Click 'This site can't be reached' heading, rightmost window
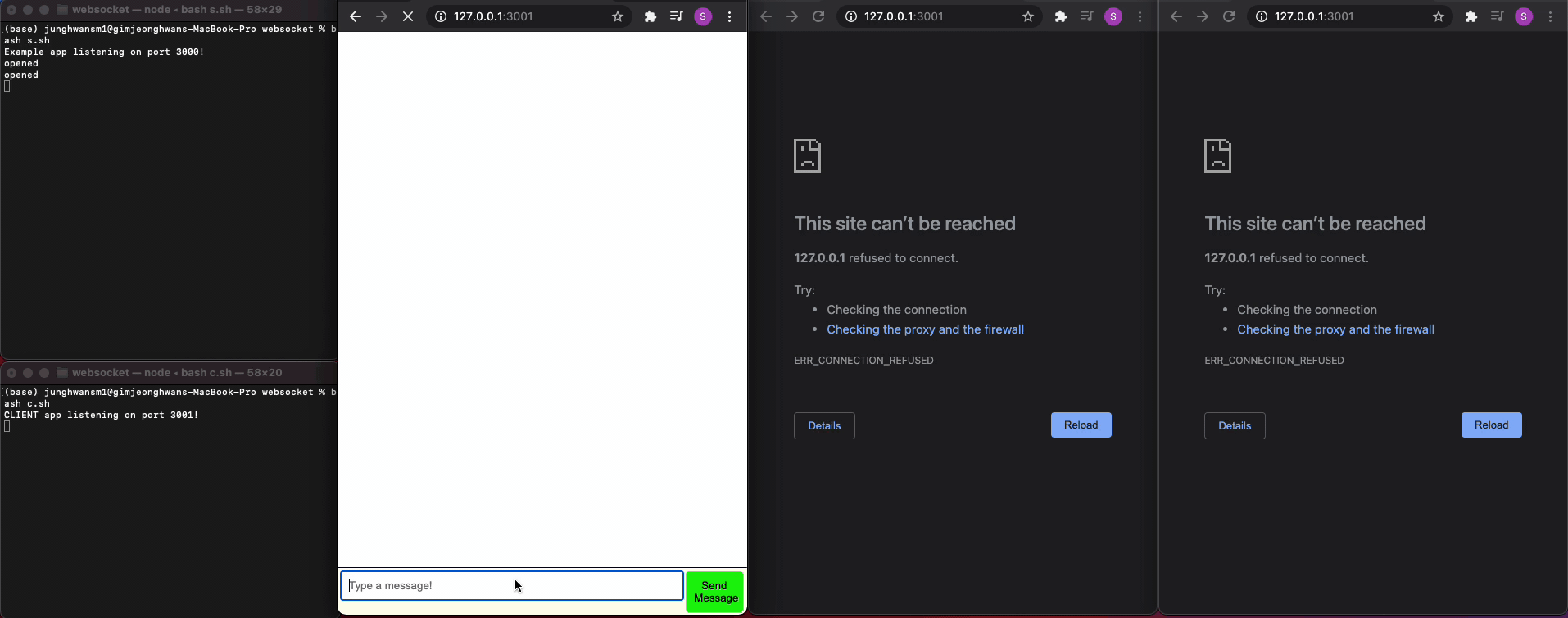Viewport: 1568px width, 618px height. (x=1315, y=224)
